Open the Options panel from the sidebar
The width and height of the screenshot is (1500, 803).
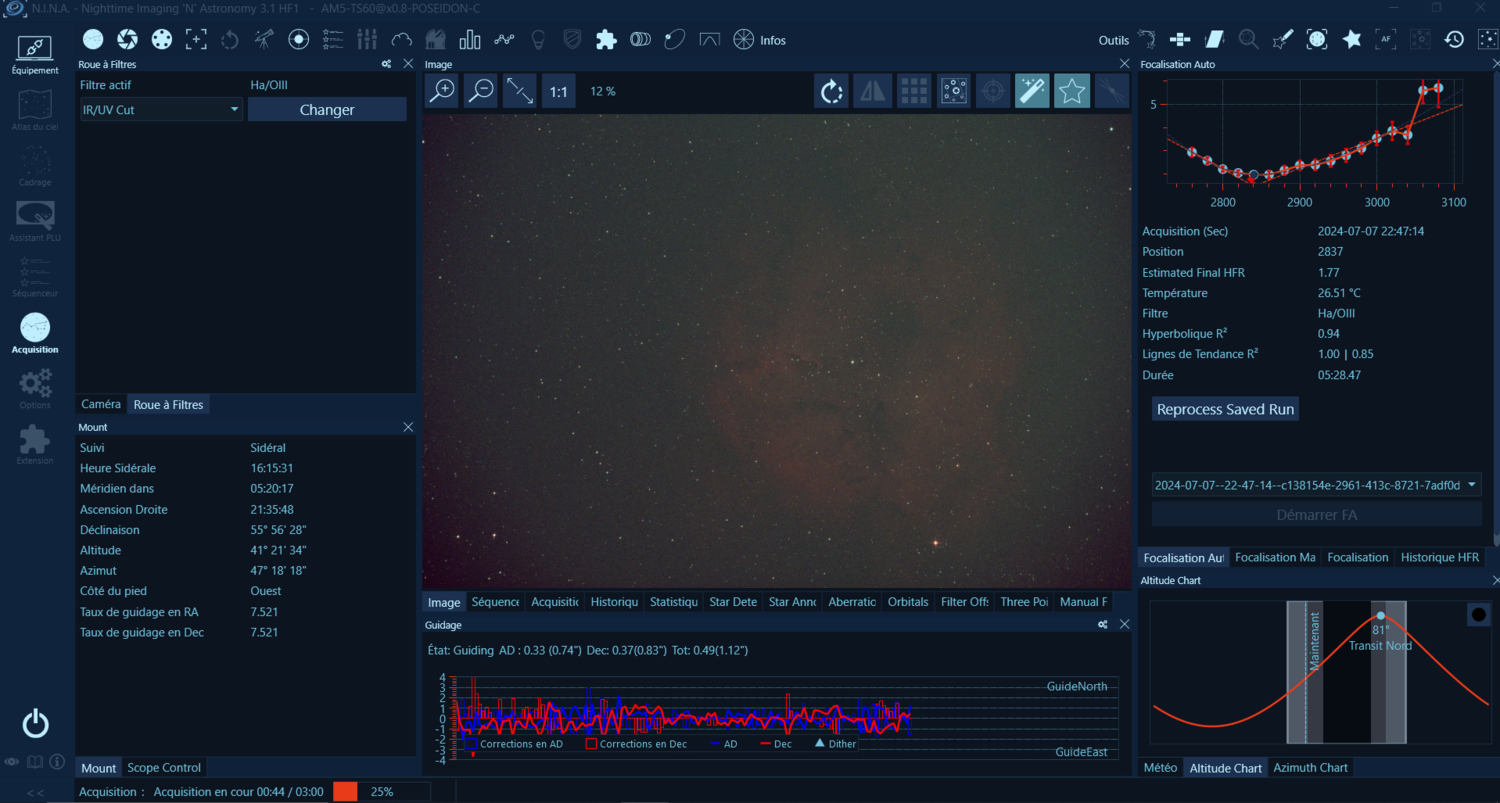(x=35, y=389)
